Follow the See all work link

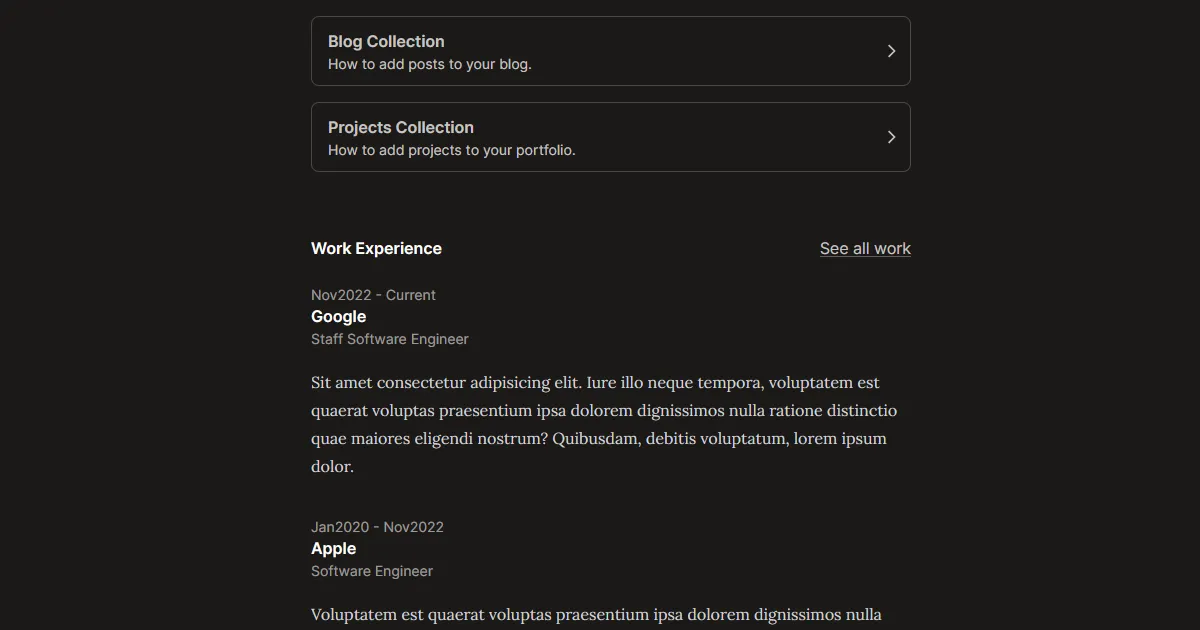865,248
